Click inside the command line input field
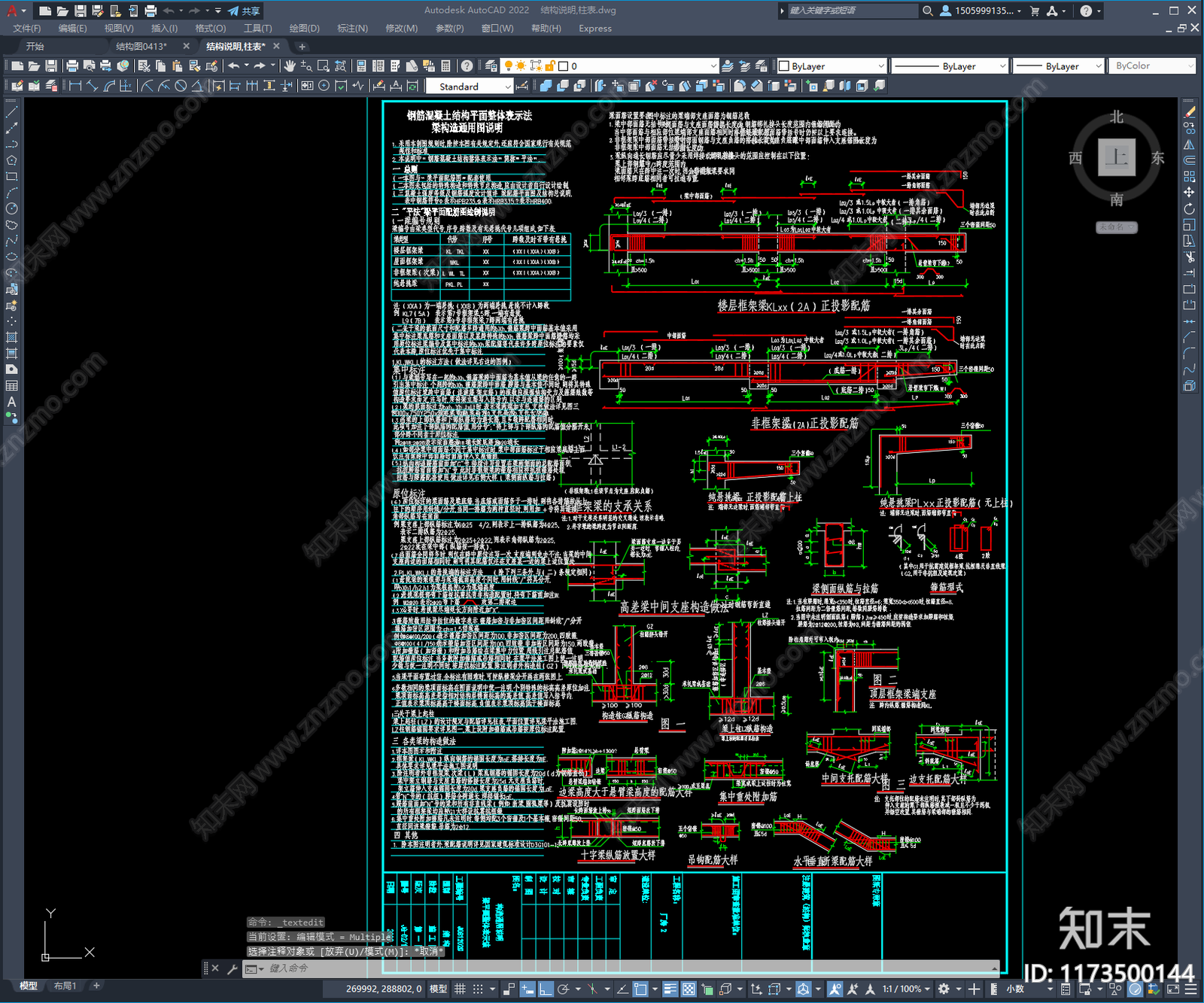The width and height of the screenshot is (1204, 1003). point(628,968)
